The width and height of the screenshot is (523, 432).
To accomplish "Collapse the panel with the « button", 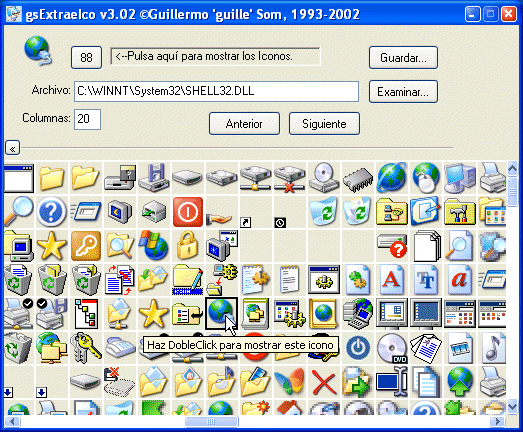I will 13,148.
